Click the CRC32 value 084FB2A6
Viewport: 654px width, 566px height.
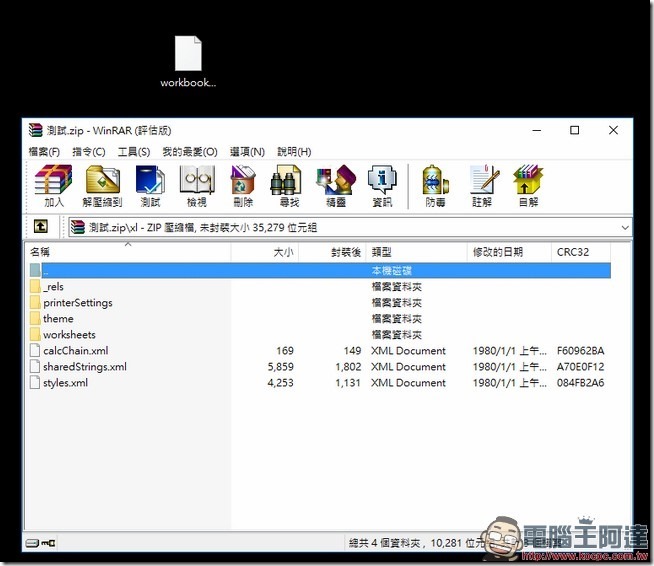click(x=580, y=382)
